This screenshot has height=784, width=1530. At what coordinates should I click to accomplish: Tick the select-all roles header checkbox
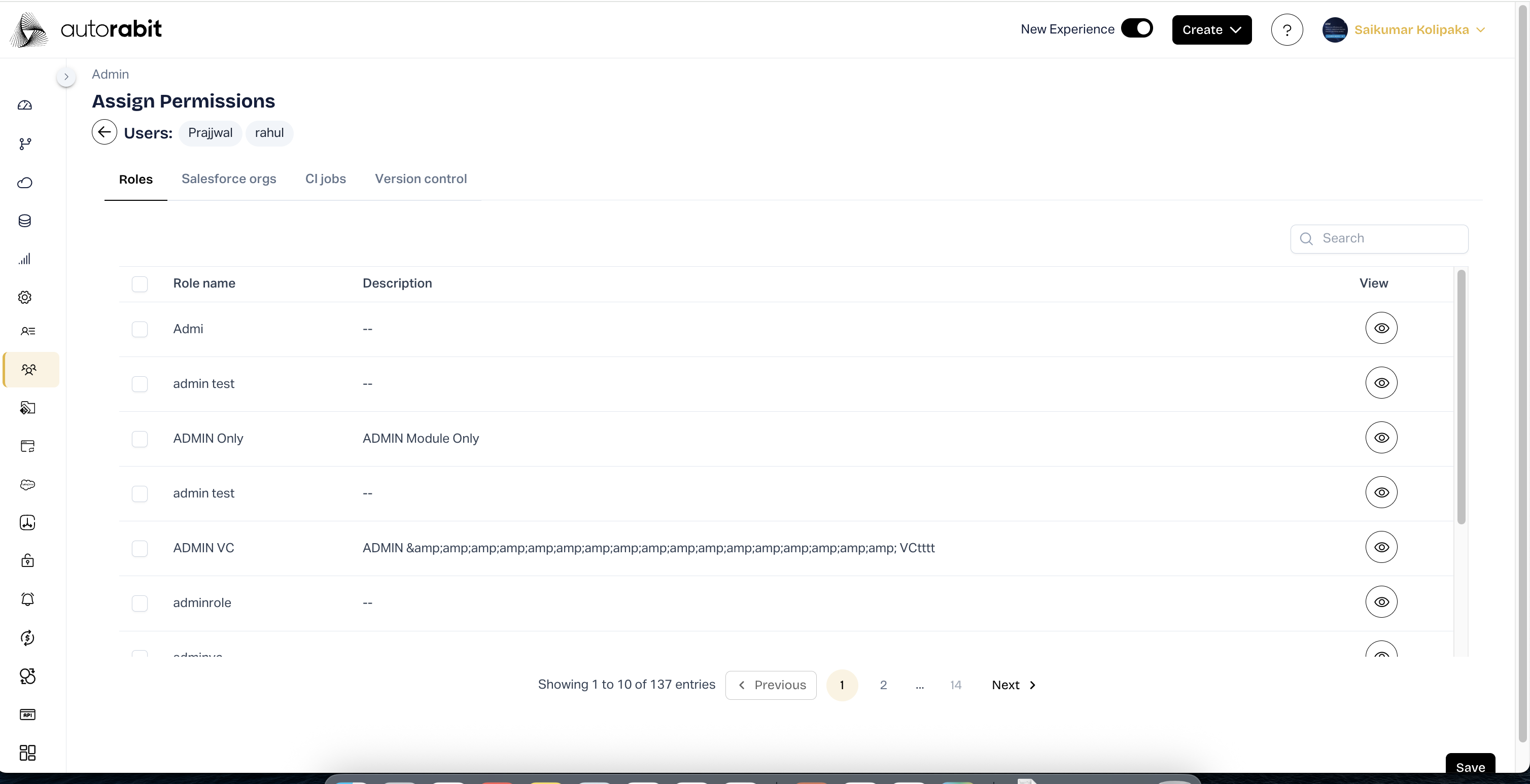coord(140,284)
